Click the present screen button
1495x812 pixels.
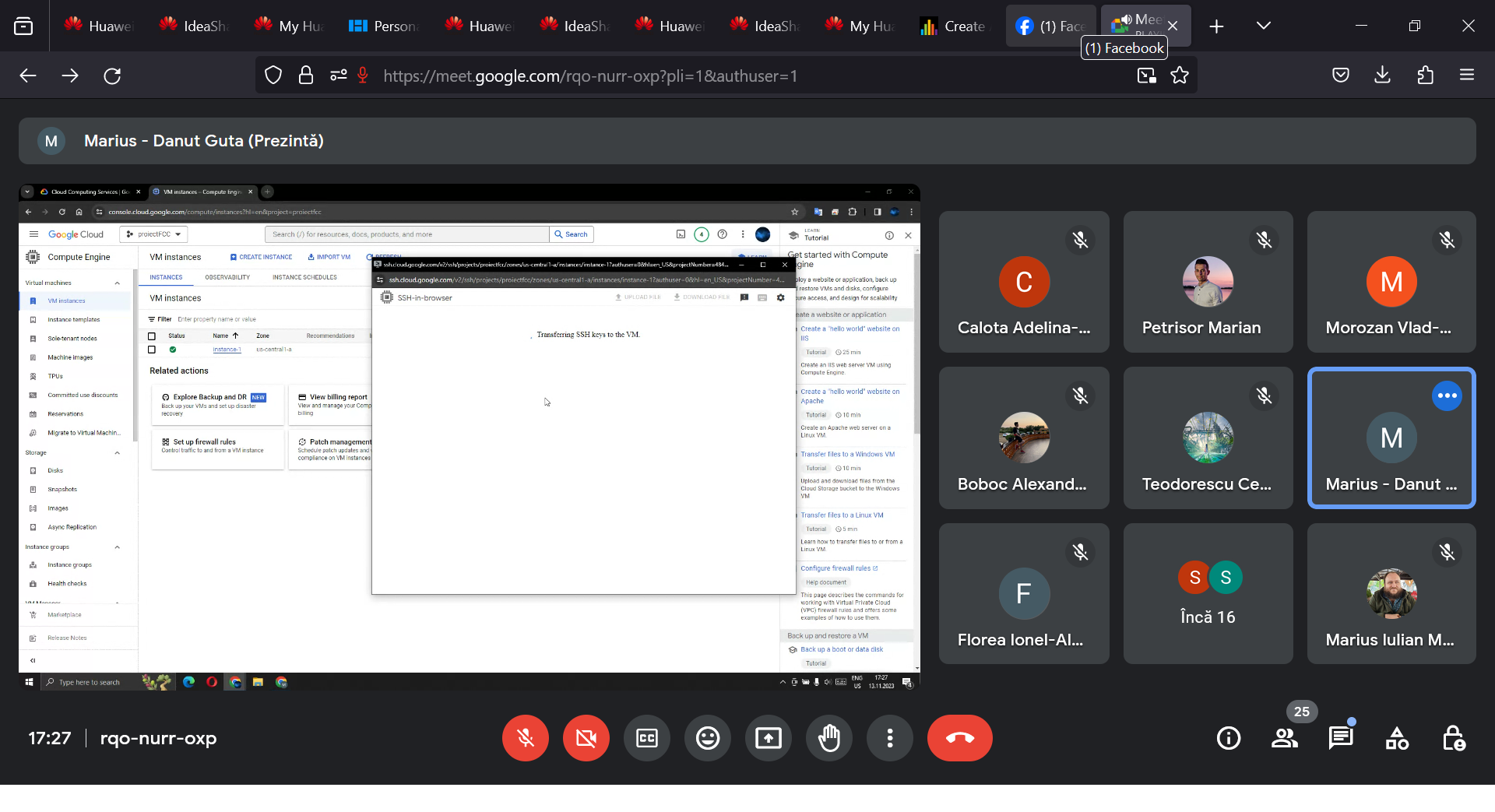pyautogui.click(x=768, y=738)
